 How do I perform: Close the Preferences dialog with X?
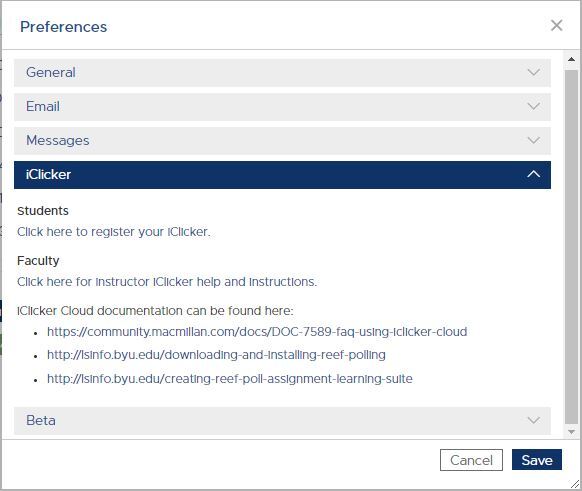click(556, 26)
